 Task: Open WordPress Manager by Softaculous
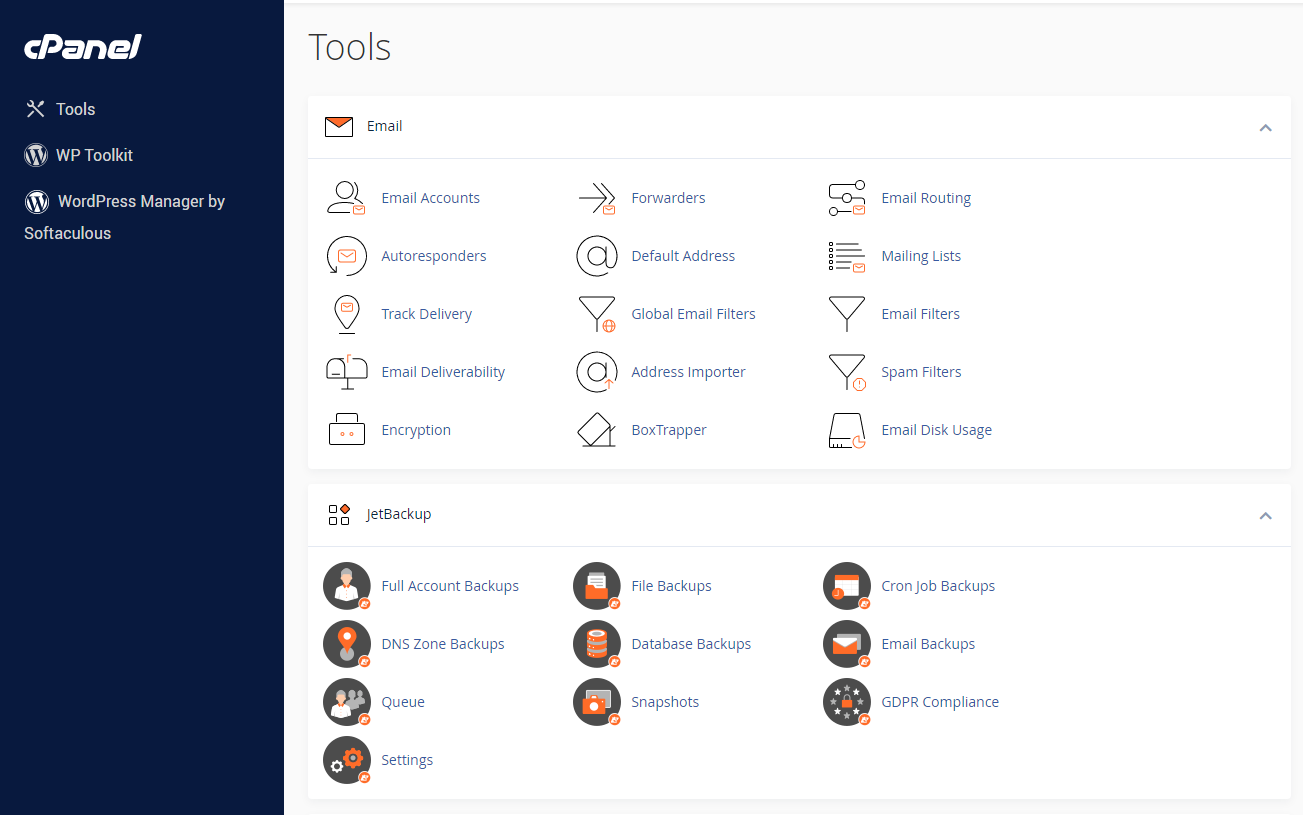click(125, 217)
